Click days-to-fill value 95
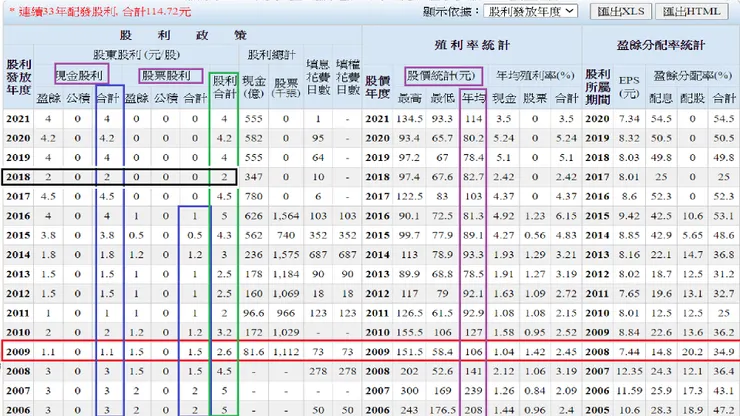 coord(318,138)
